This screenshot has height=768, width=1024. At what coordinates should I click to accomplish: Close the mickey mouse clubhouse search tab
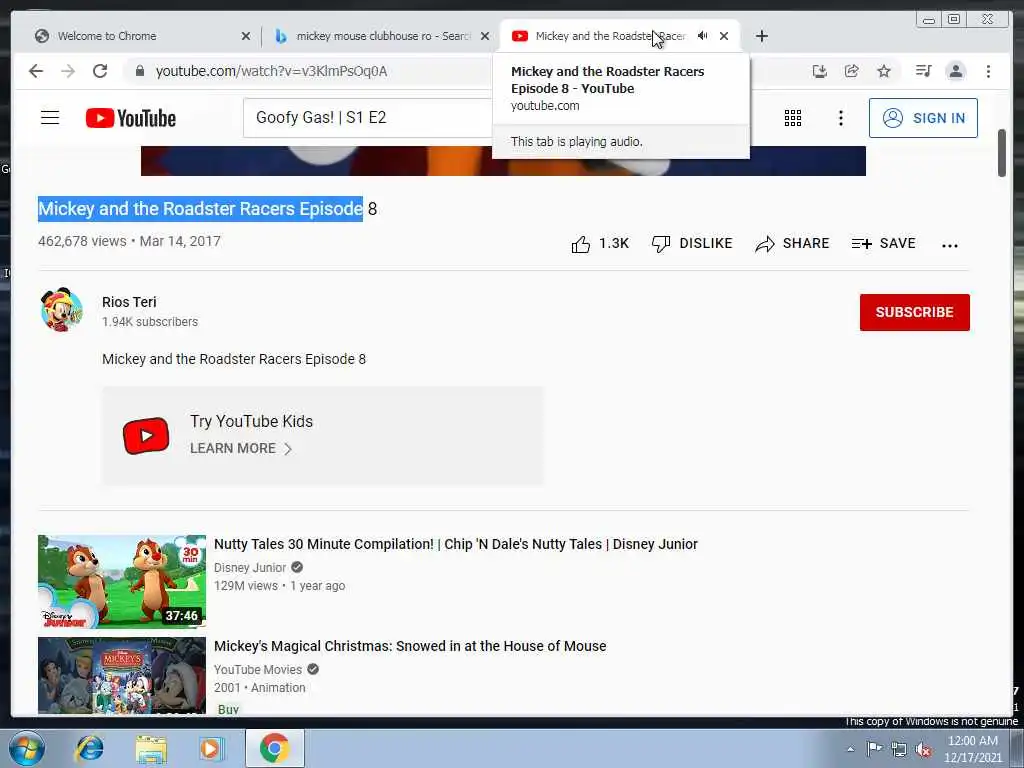click(x=485, y=36)
